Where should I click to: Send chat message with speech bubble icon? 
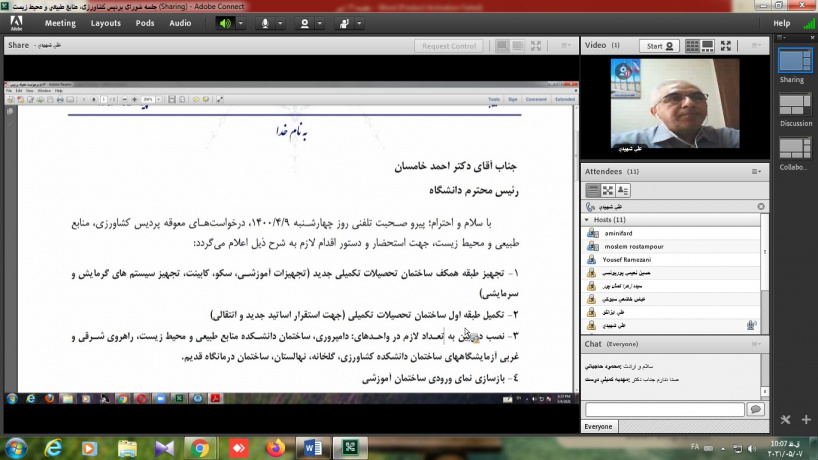[755, 409]
